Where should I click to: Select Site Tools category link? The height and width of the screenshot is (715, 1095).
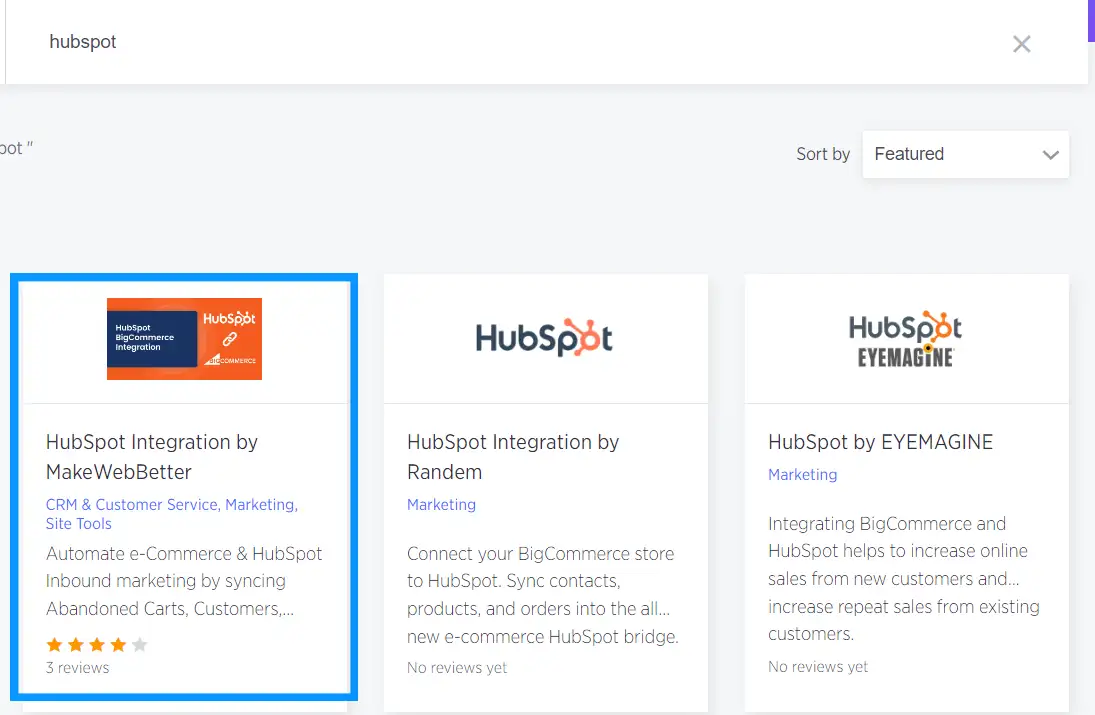click(x=79, y=524)
